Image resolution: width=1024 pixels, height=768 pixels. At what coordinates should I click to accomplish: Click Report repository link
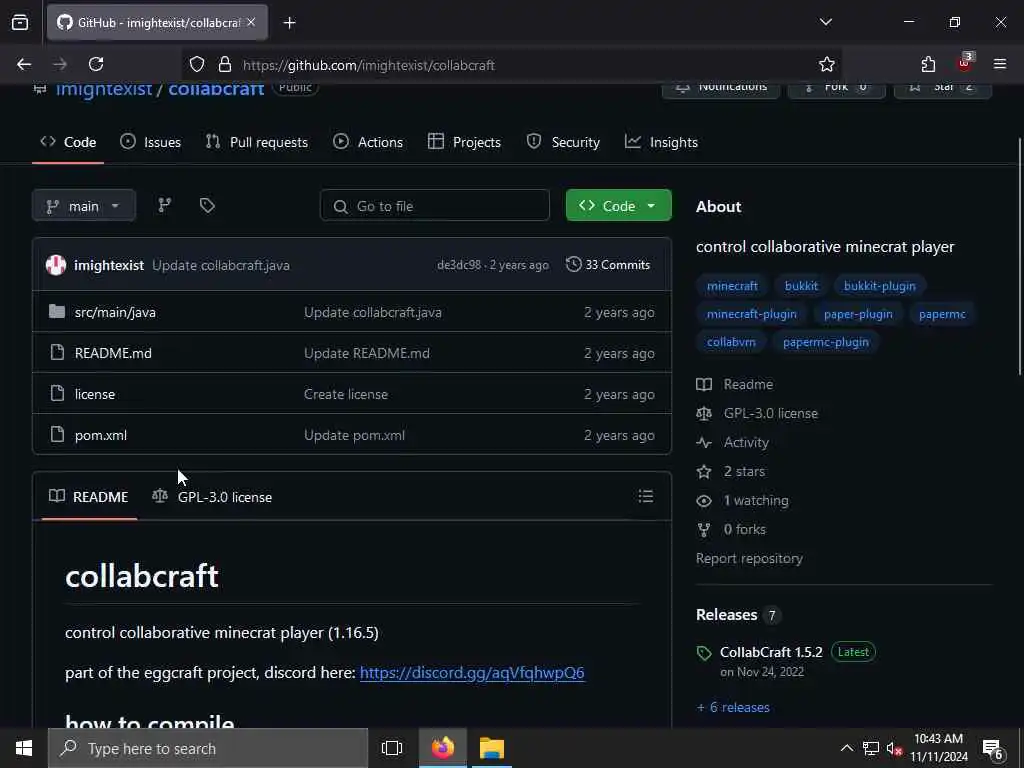pyautogui.click(x=749, y=558)
